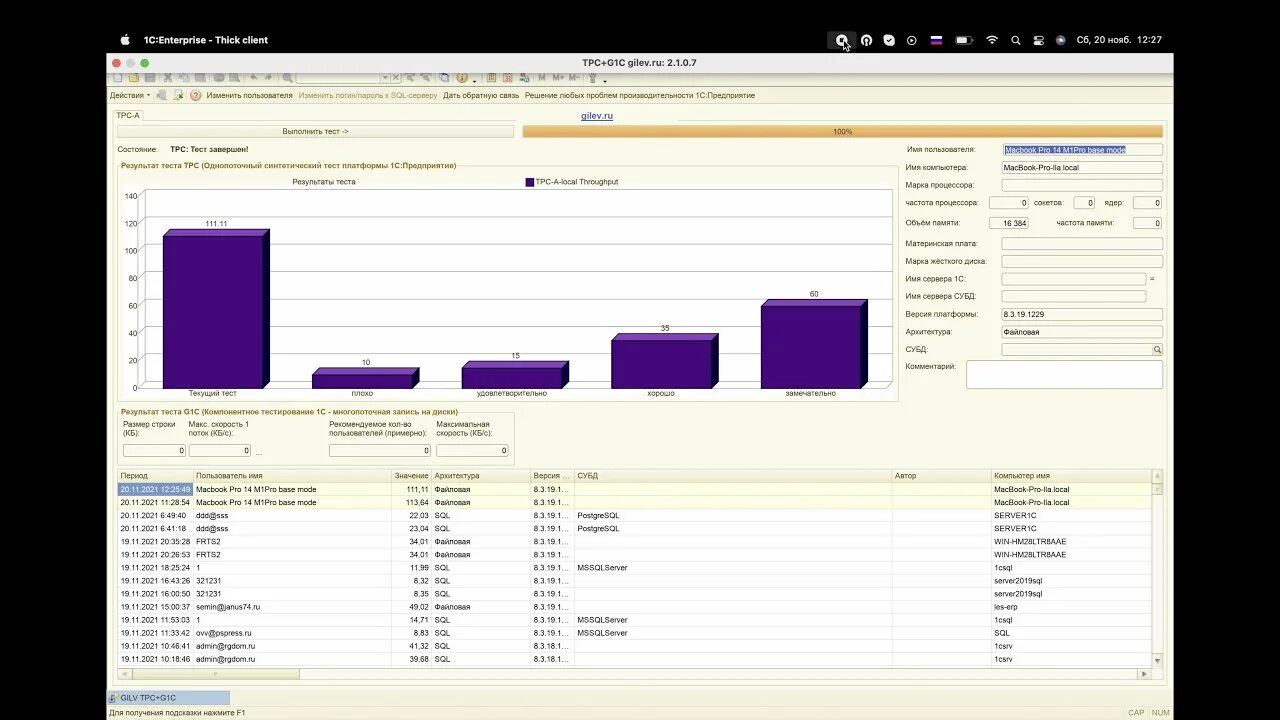Click the Марка процессора field
The height and width of the screenshot is (720, 1280).
pyautogui.click(x=1082, y=185)
